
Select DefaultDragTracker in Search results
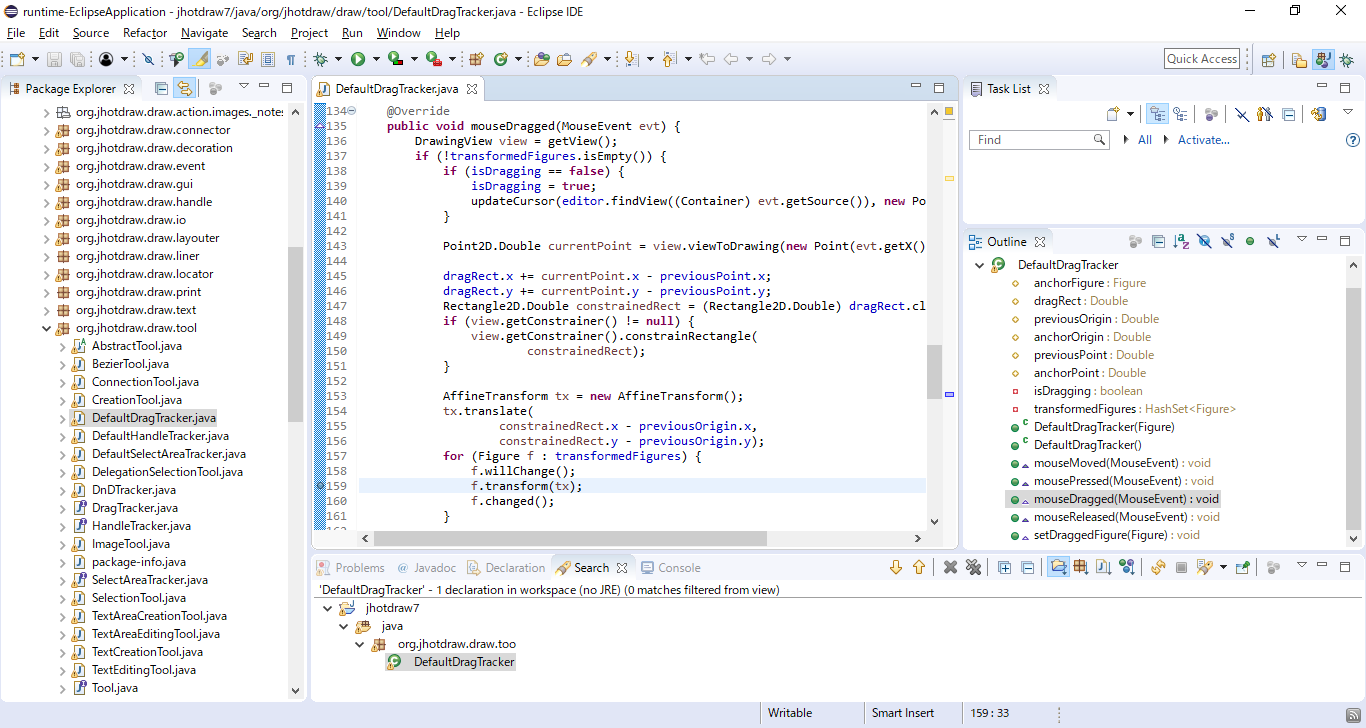point(464,662)
